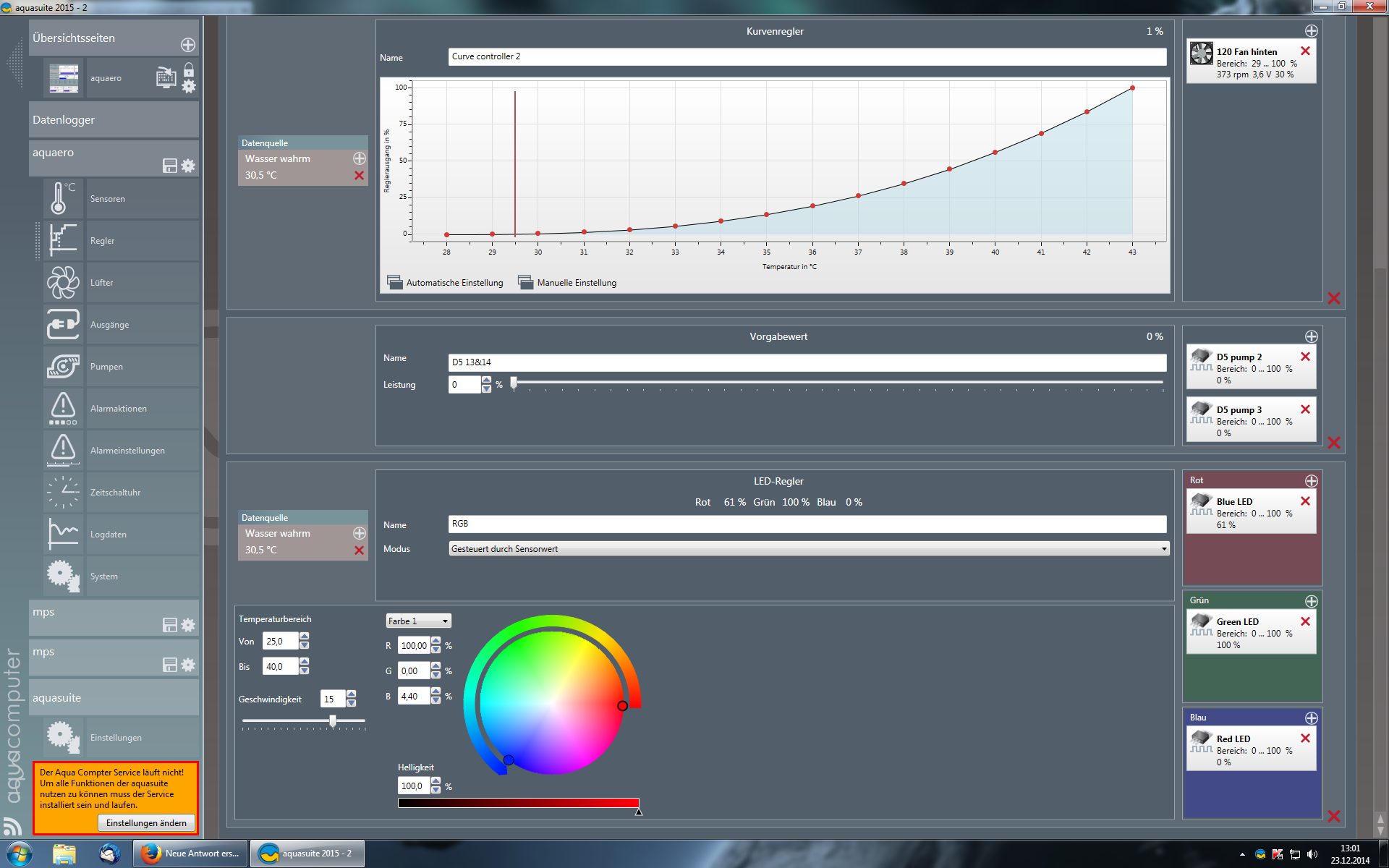Open the Logdaten chart icon

(x=62, y=534)
